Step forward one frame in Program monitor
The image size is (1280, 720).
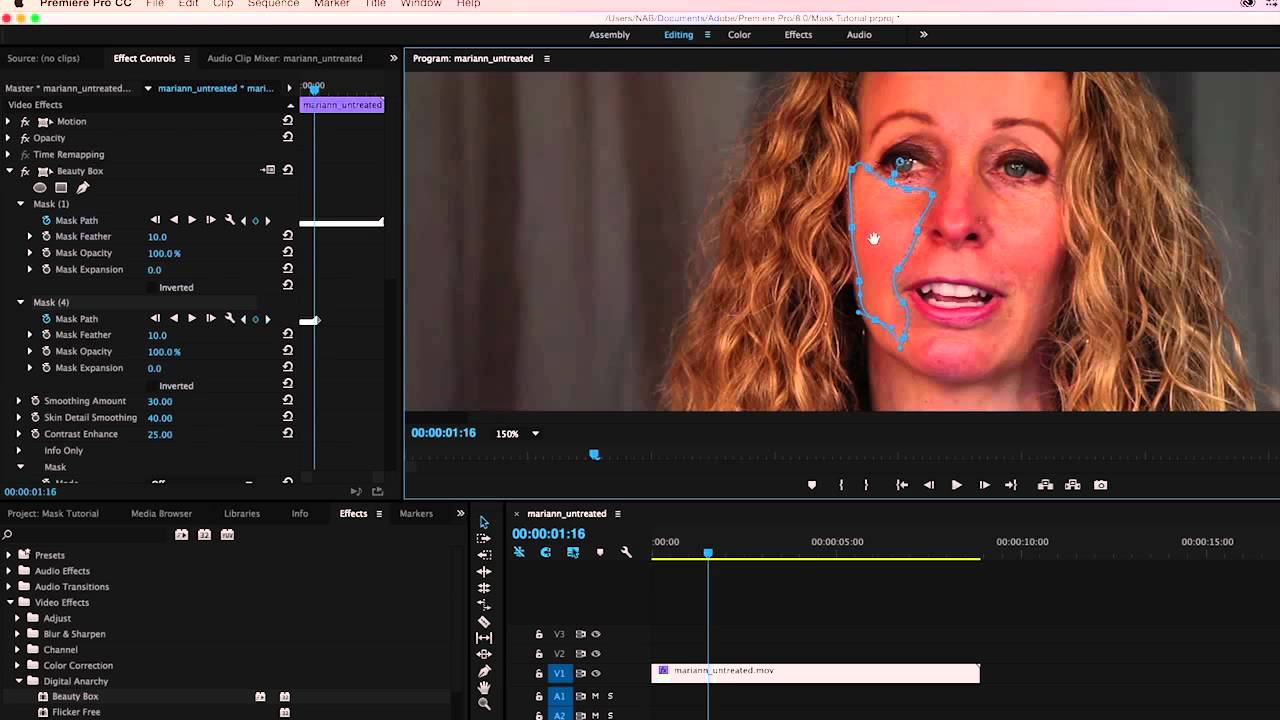coord(984,485)
